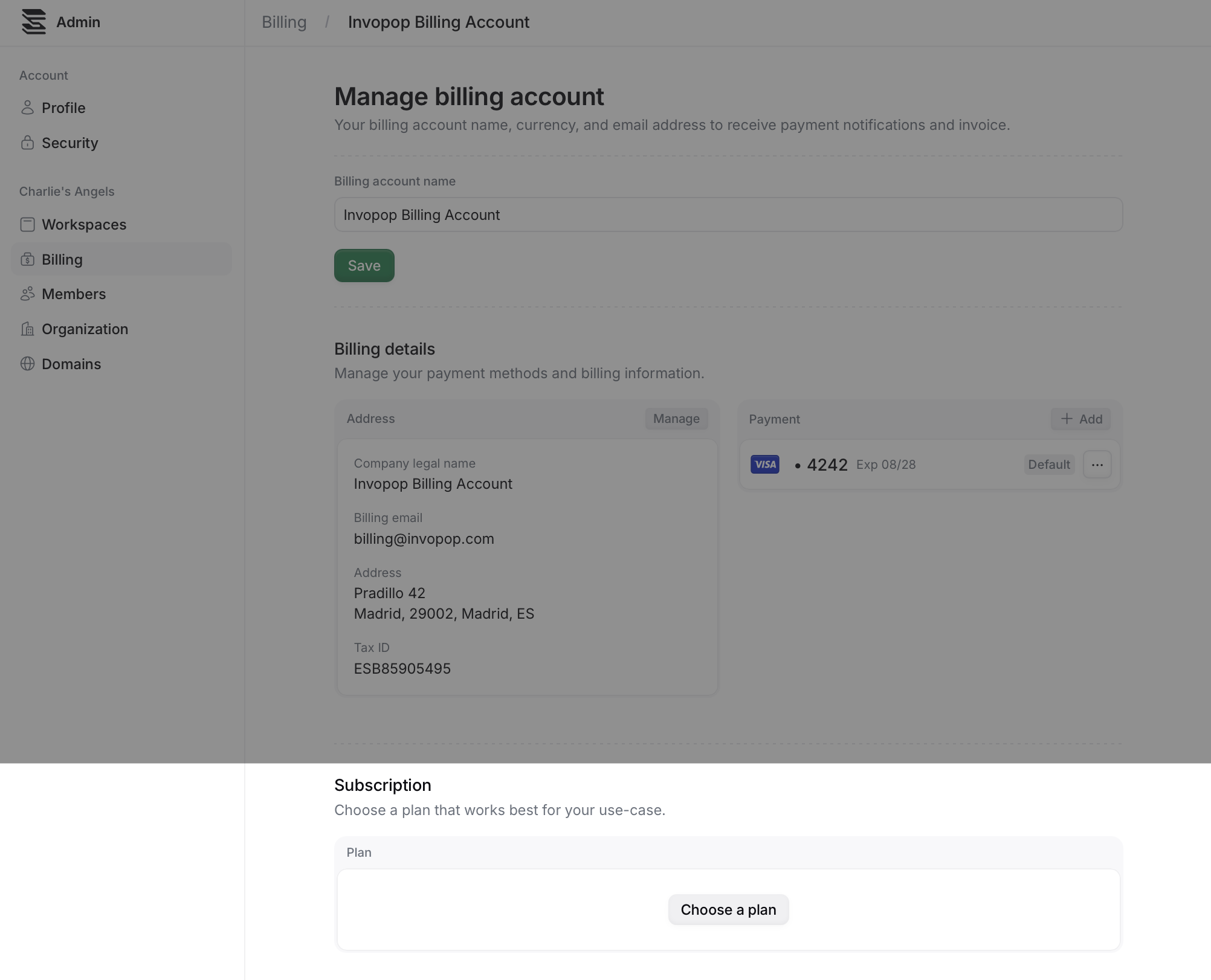Screen dimensions: 1211x980
Task: Click the Billing details heading
Action: point(385,349)
